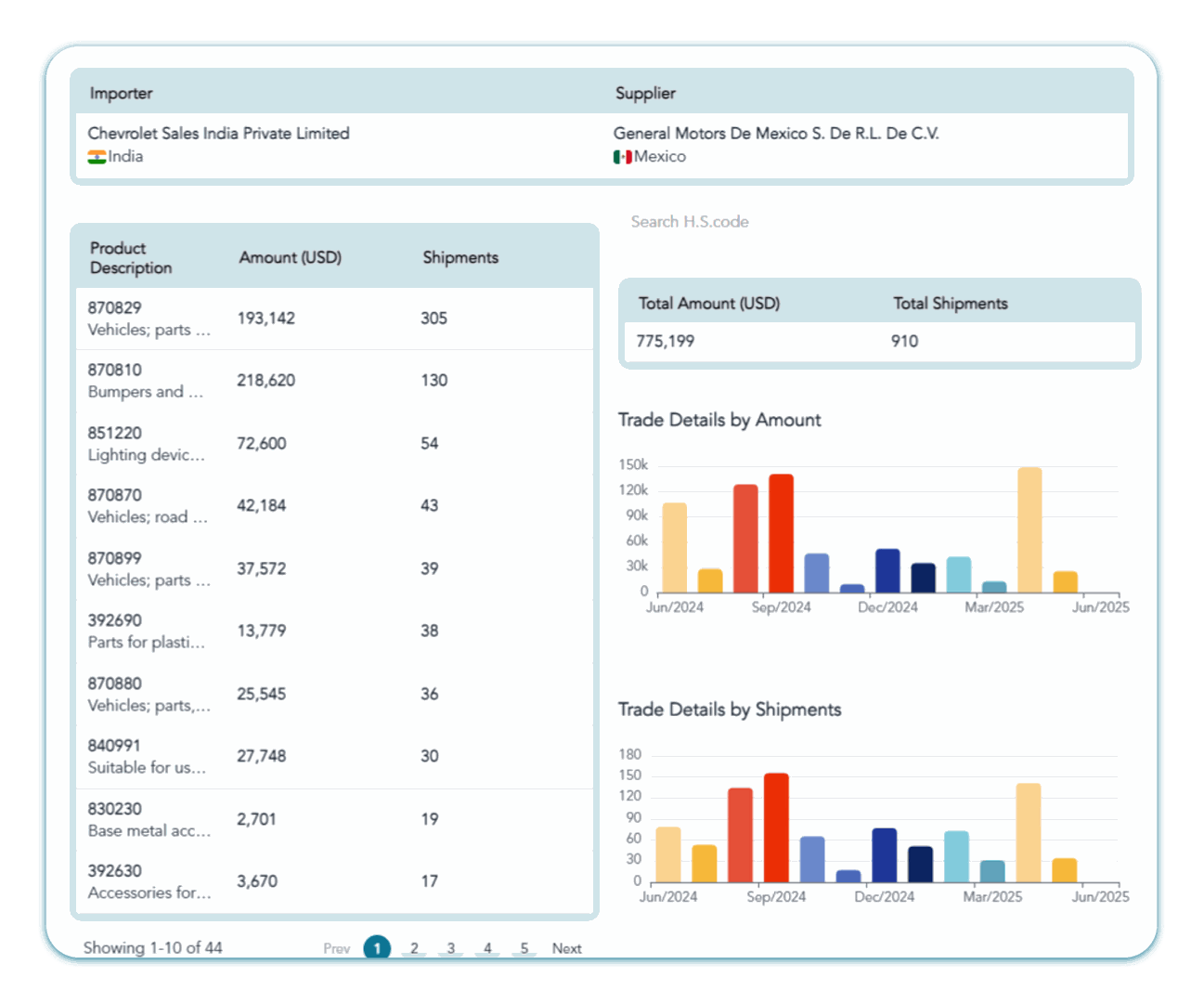
Task: Click the Trade Details by Amount heading
Action: tap(719, 420)
